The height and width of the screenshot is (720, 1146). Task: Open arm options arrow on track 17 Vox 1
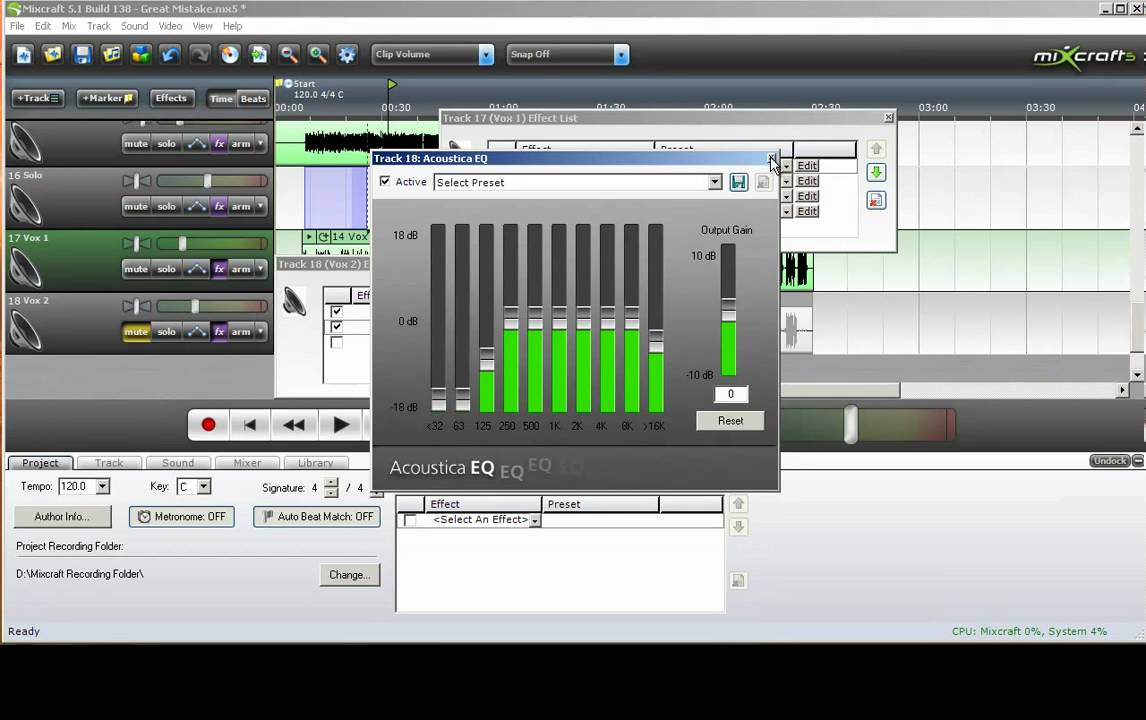click(260, 269)
